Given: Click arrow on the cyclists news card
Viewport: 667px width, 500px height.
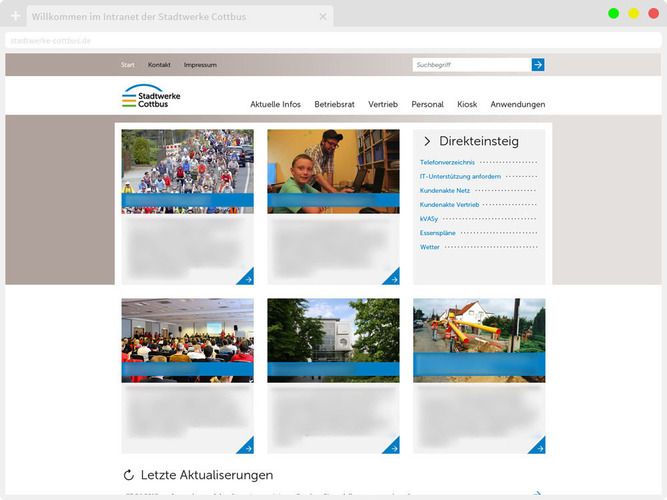Looking at the screenshot, I should coord(246,278).
